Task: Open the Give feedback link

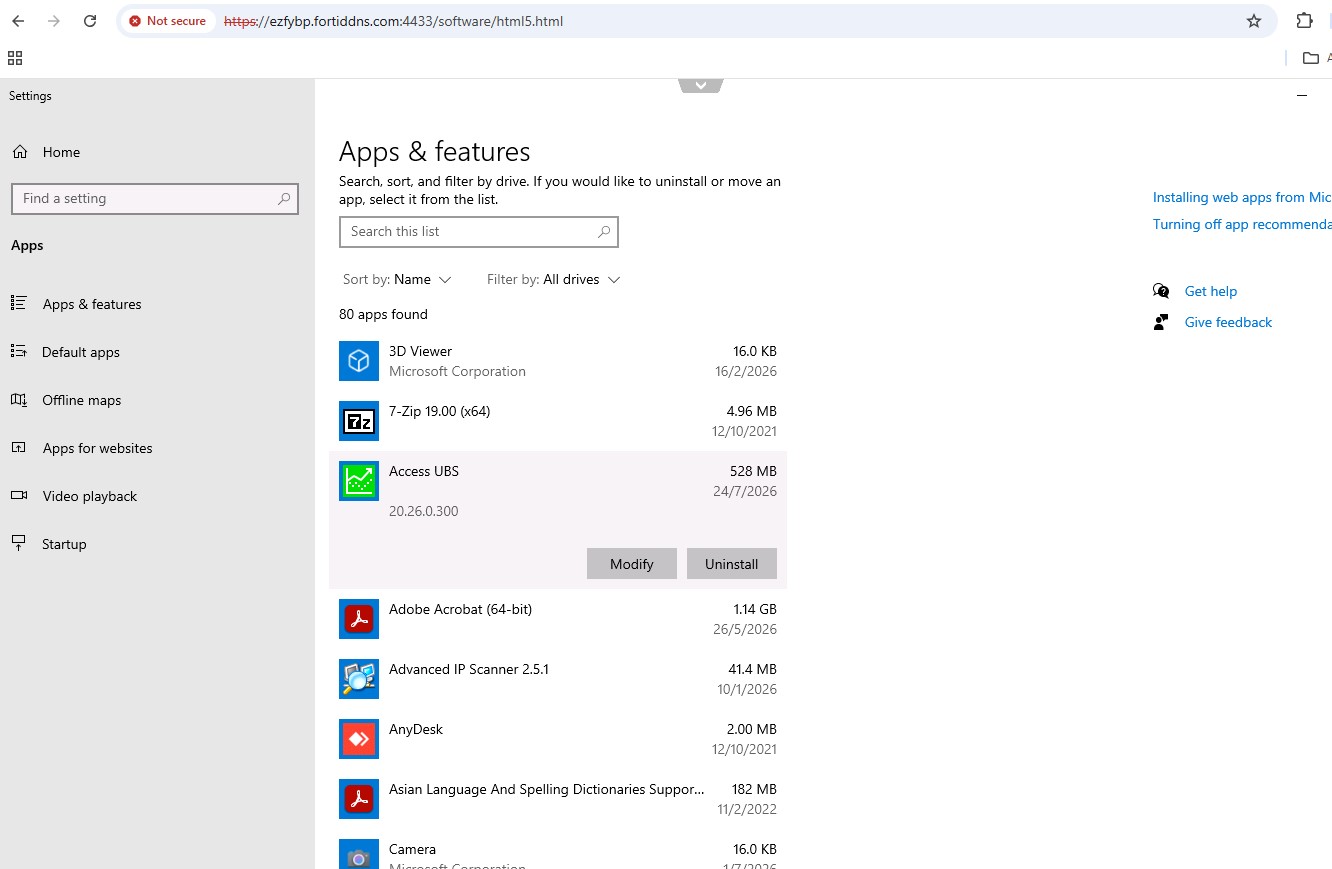Action: 1228,322
